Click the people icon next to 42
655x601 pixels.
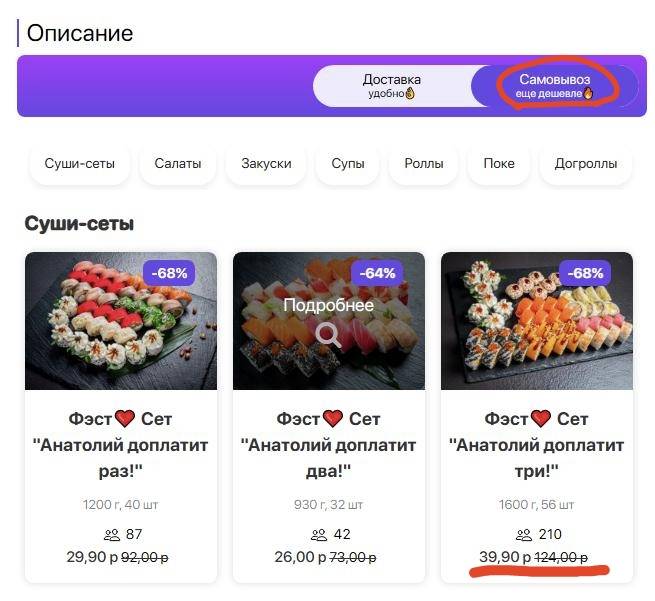(320, 535)
